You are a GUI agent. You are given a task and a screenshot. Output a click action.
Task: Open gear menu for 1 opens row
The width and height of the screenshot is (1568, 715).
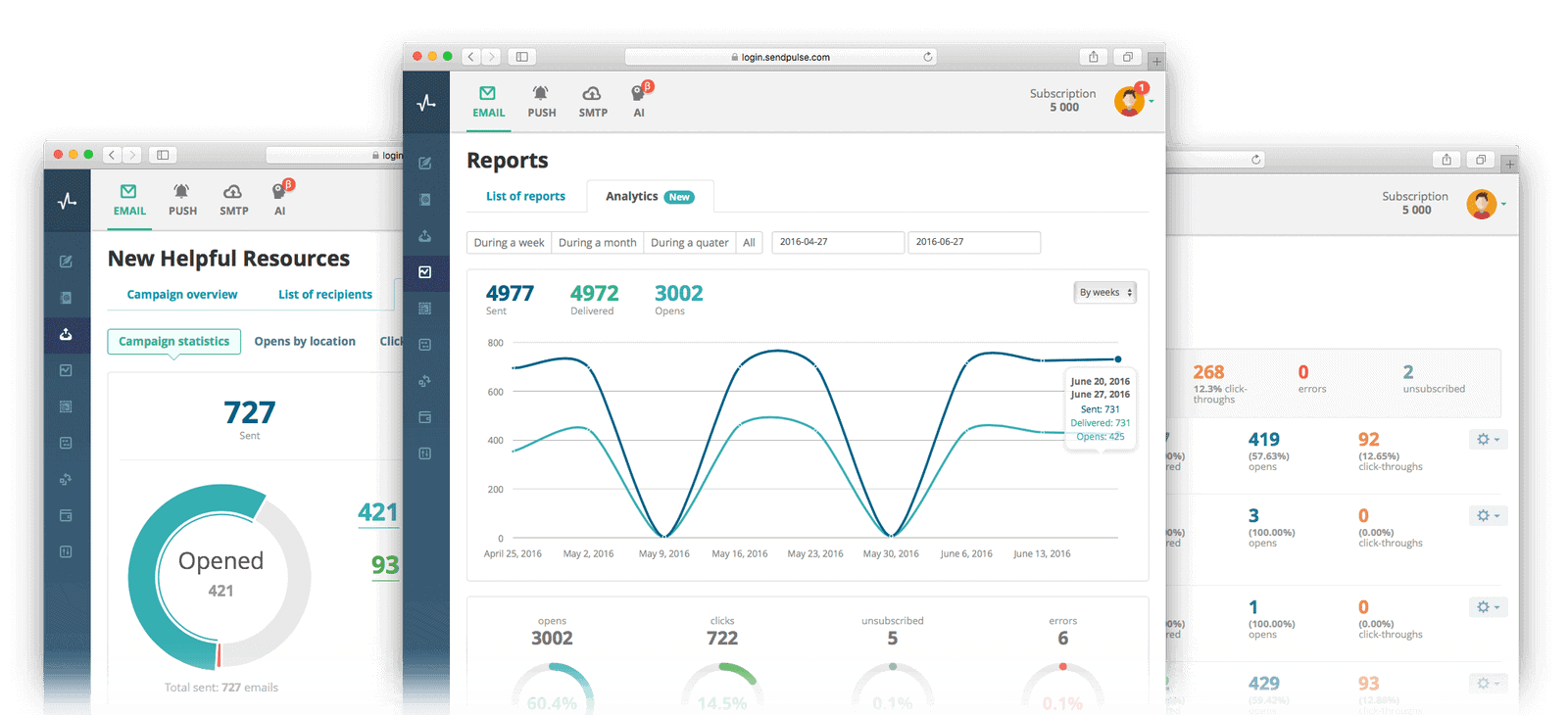(1488, 607)
